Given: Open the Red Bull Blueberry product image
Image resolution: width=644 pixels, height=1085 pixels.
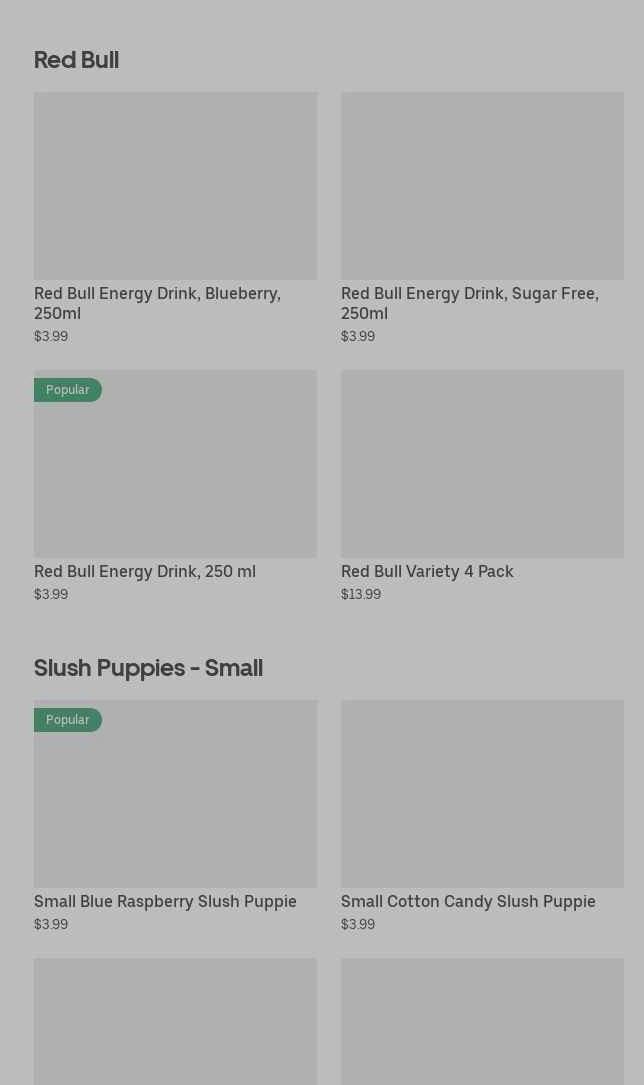Looking at the screenshot, I should 175,186.
